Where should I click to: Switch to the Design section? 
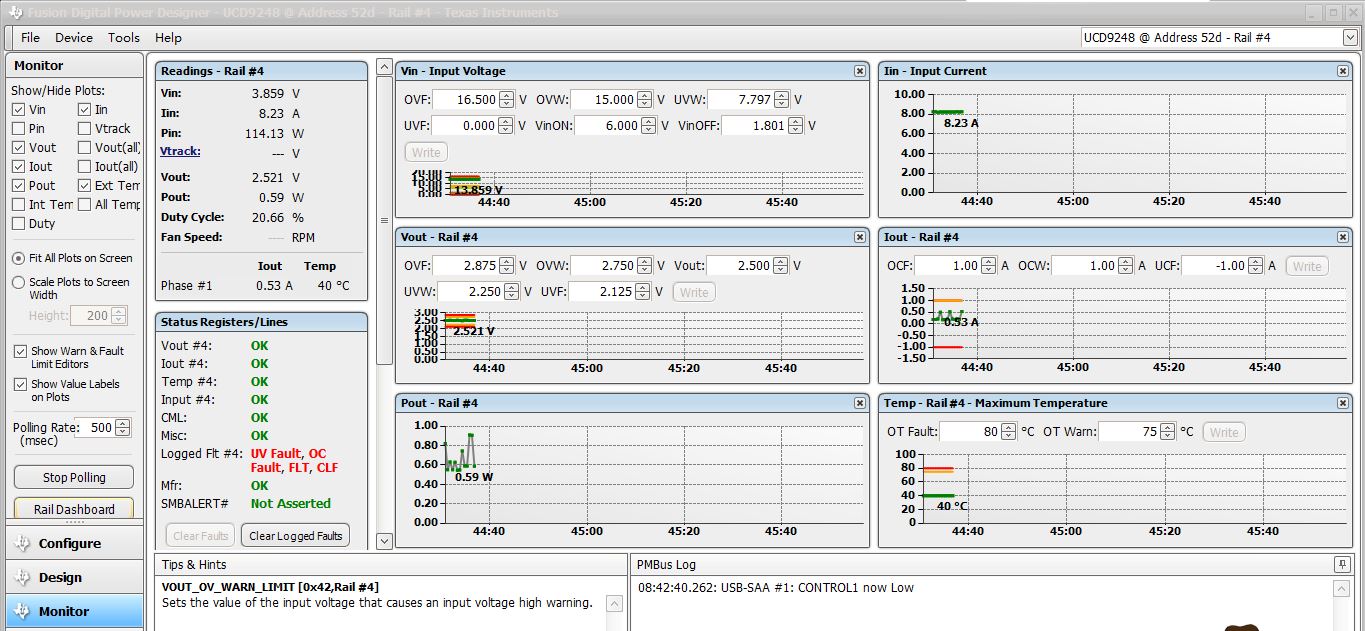point(75,578)
